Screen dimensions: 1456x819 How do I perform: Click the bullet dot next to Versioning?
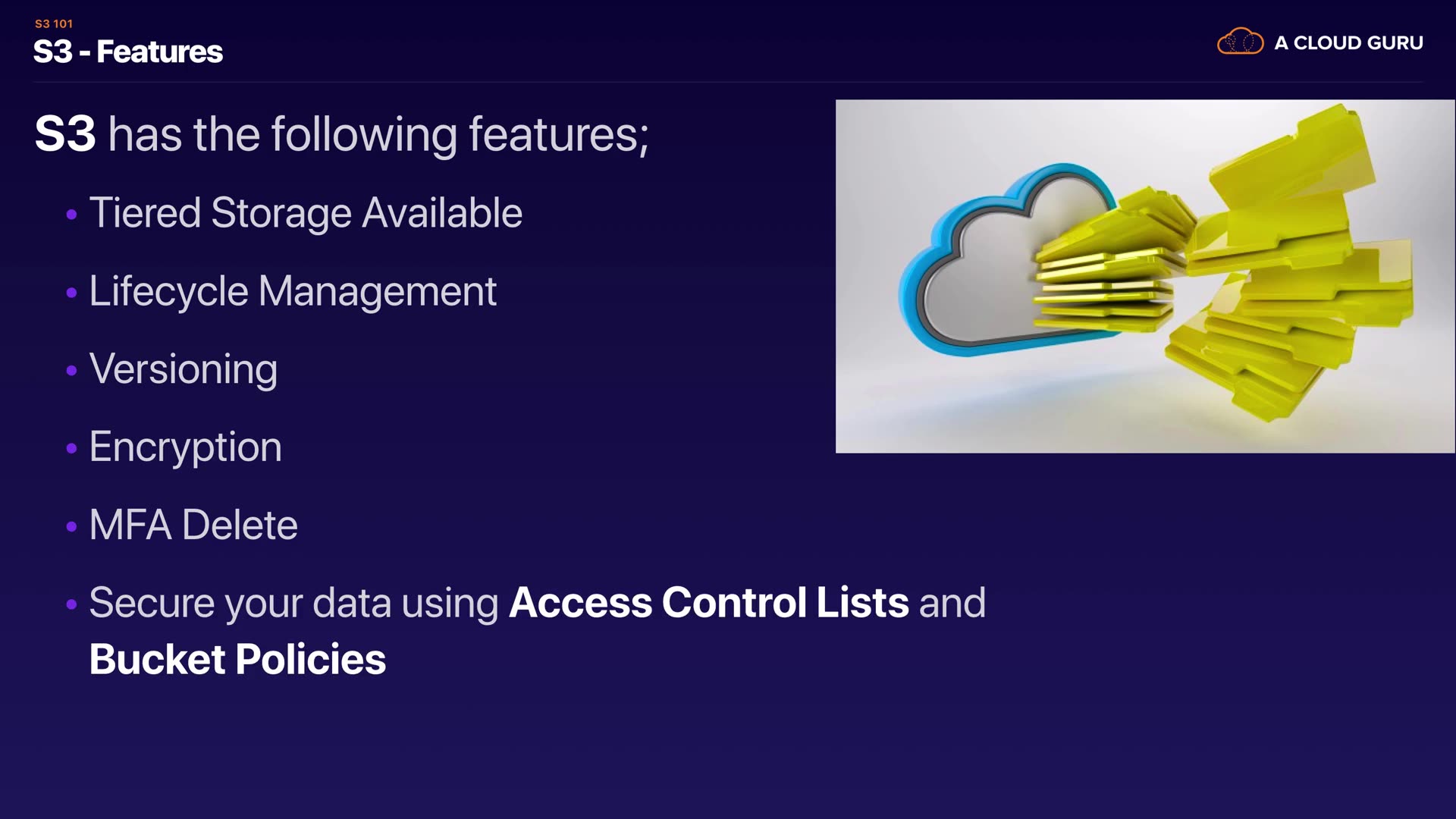tap(72, 371)
